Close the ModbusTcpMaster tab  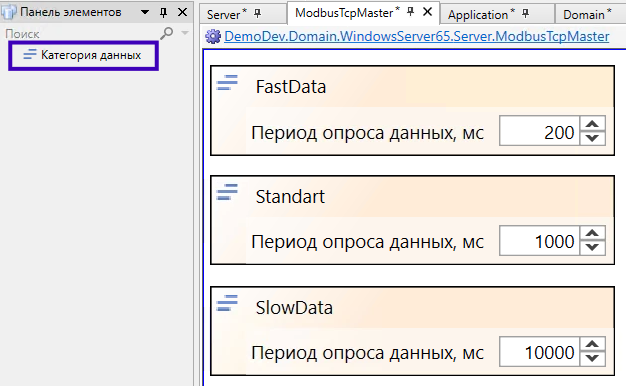tap(428, 12)
